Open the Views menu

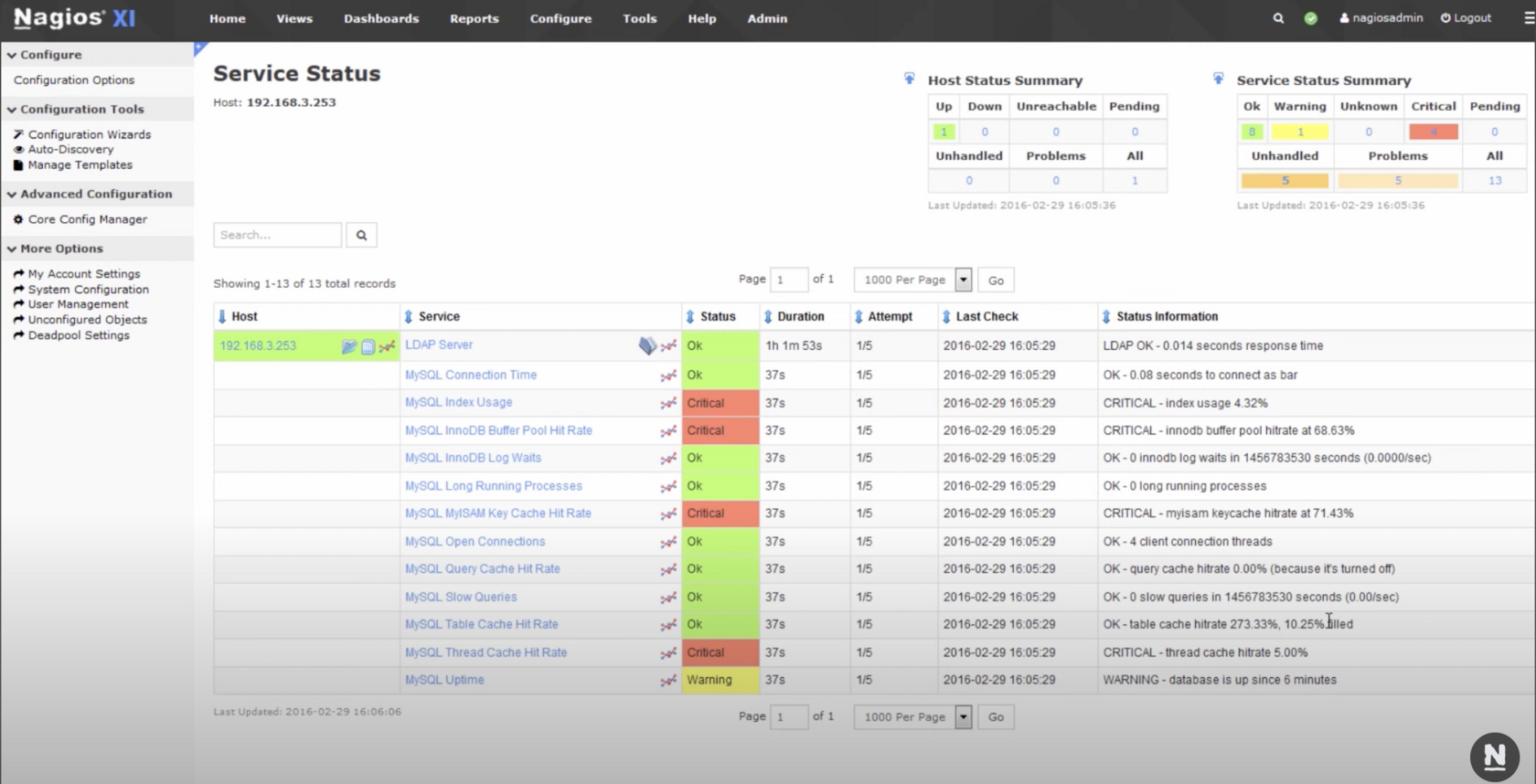[294, 18]
